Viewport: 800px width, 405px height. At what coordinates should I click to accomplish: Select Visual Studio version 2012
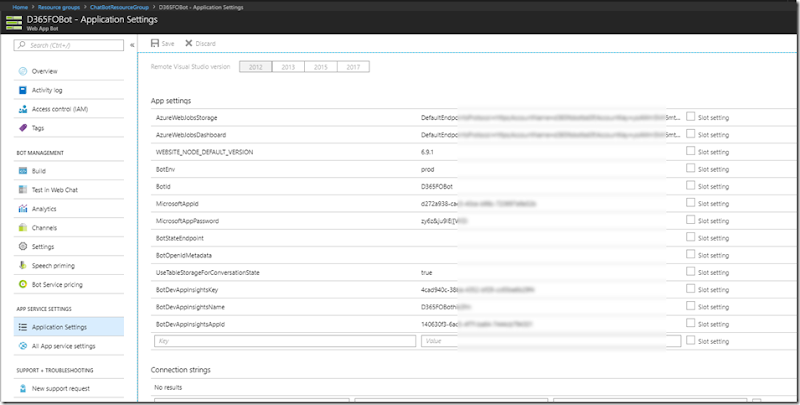click(x=256, y=67)
